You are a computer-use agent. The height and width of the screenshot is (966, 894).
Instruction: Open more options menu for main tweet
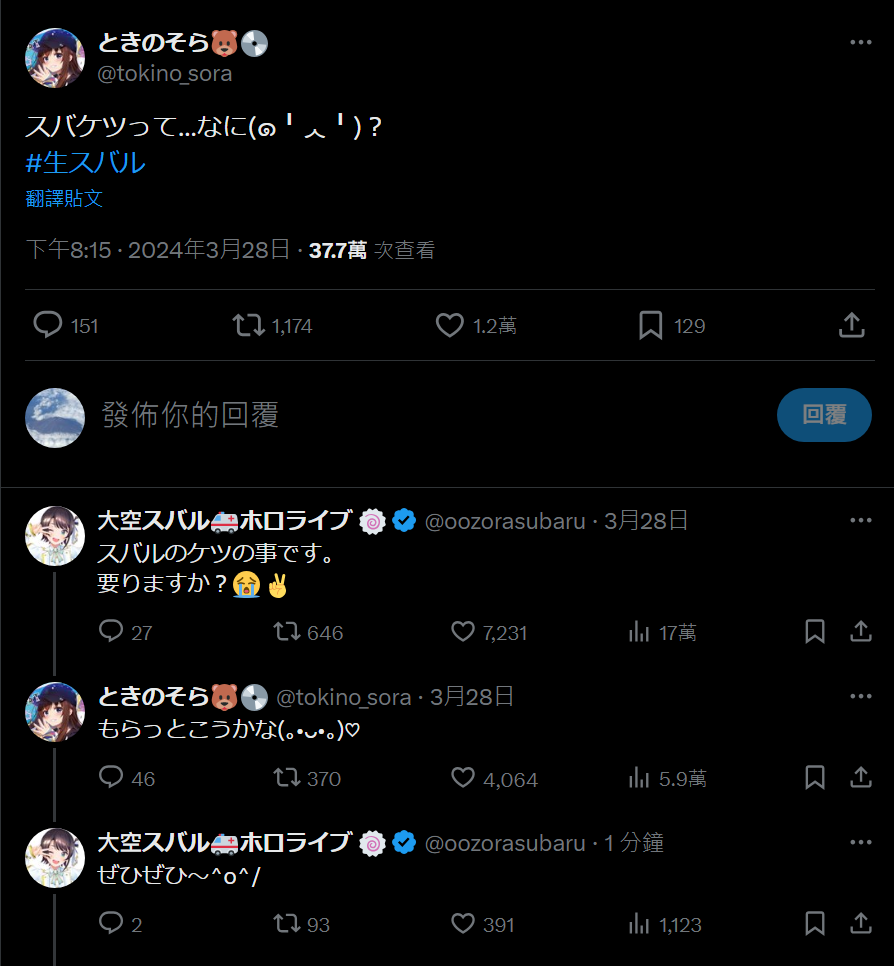pos(860,43)
